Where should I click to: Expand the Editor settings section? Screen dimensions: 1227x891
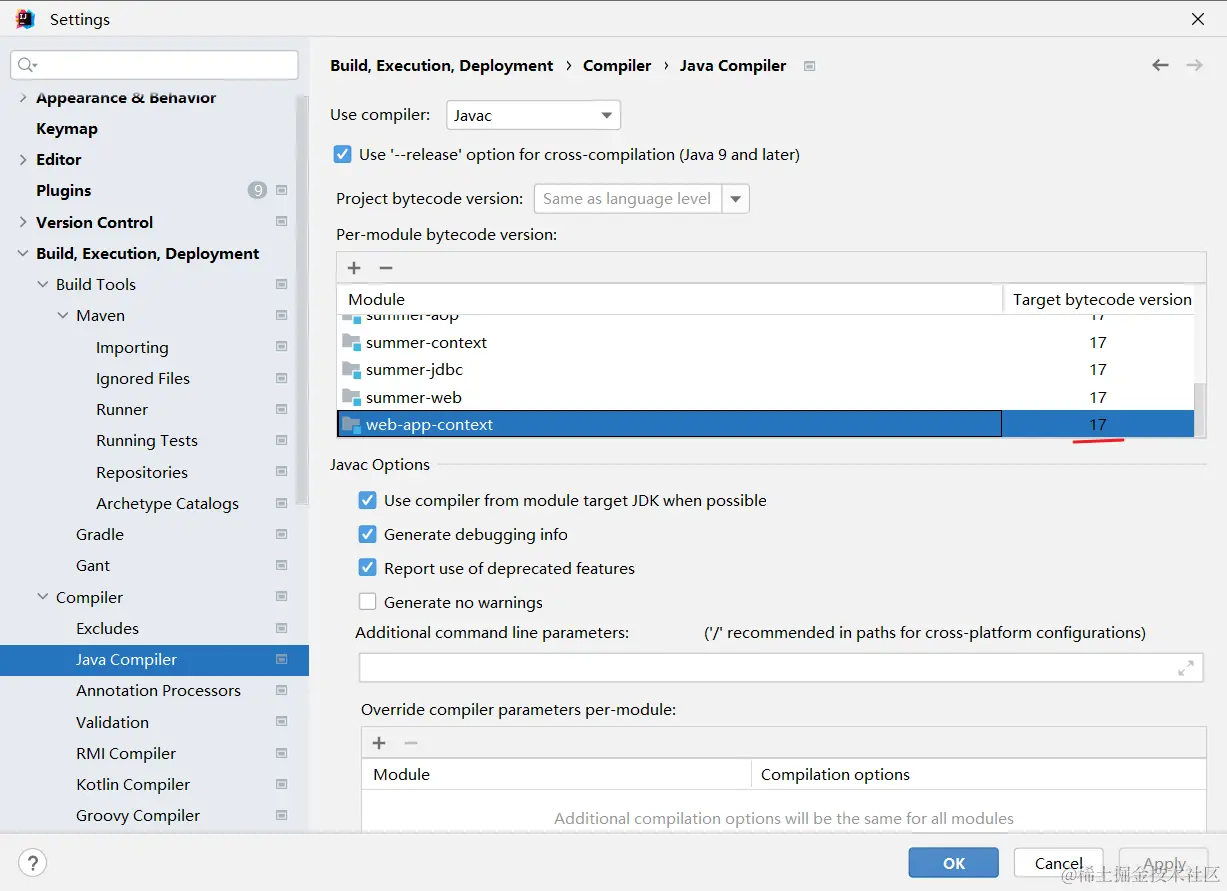pyautogui.click(x=23, y=159)
